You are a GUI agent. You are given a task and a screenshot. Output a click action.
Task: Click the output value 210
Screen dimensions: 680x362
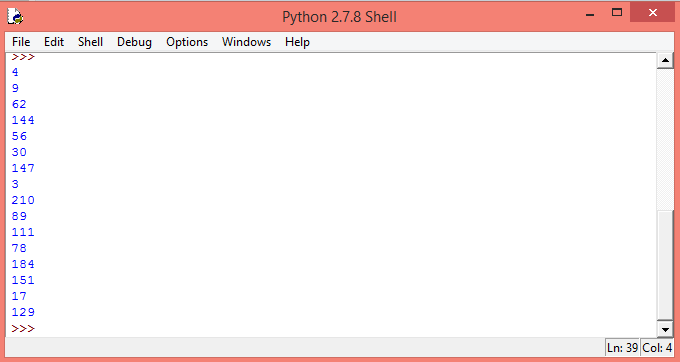[23, 200]
